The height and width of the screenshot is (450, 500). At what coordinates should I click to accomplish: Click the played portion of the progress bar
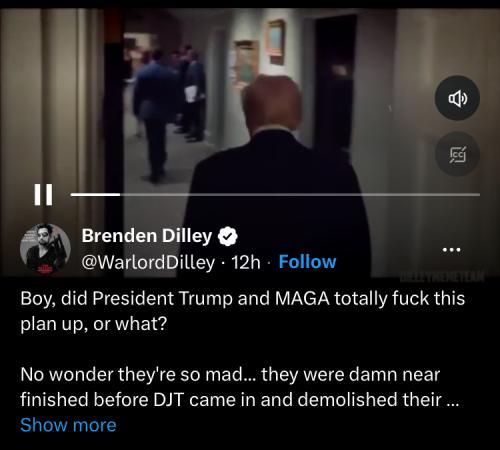tap(95, 194)
